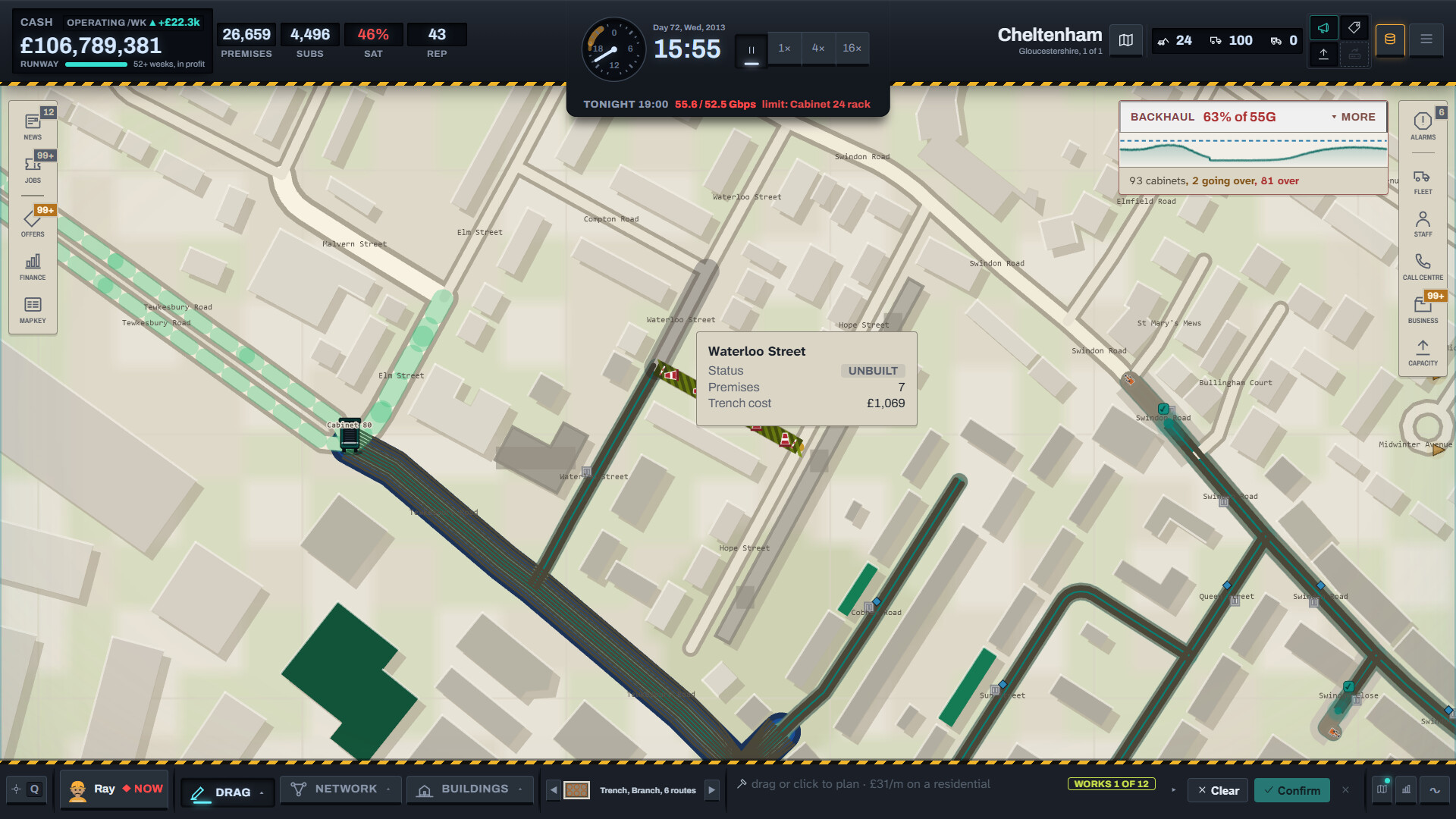
Task: Open the Staff icon
Action: 1423,223
